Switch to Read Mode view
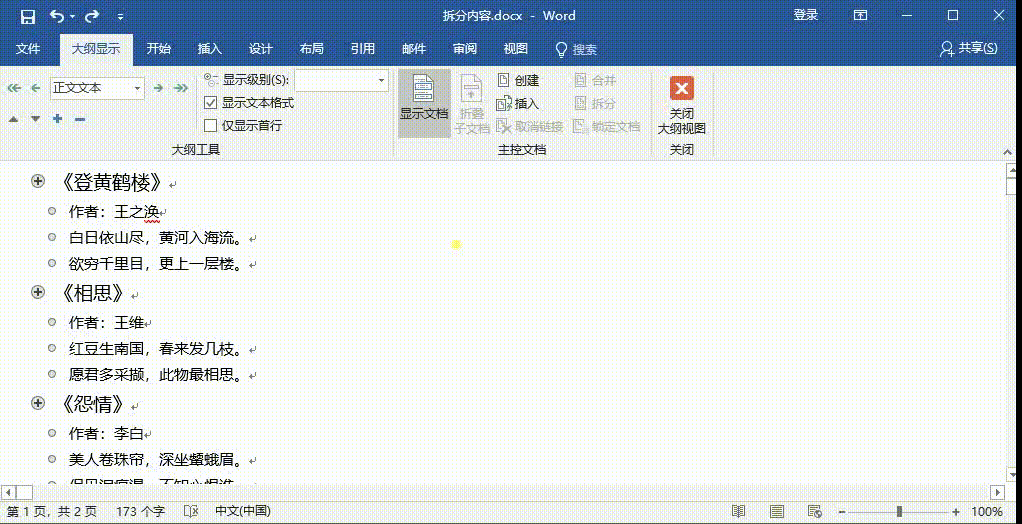1022x524 pixels. (738, 512)
